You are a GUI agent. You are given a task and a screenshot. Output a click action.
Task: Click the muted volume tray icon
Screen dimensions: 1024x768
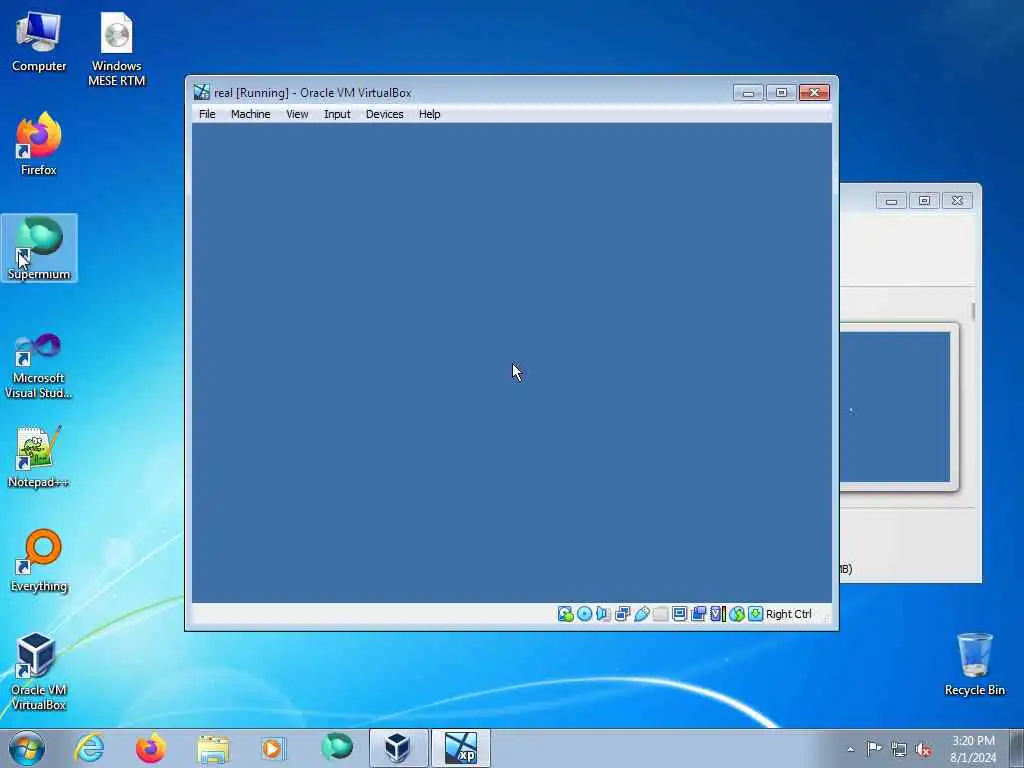click(x=923, y=750)
